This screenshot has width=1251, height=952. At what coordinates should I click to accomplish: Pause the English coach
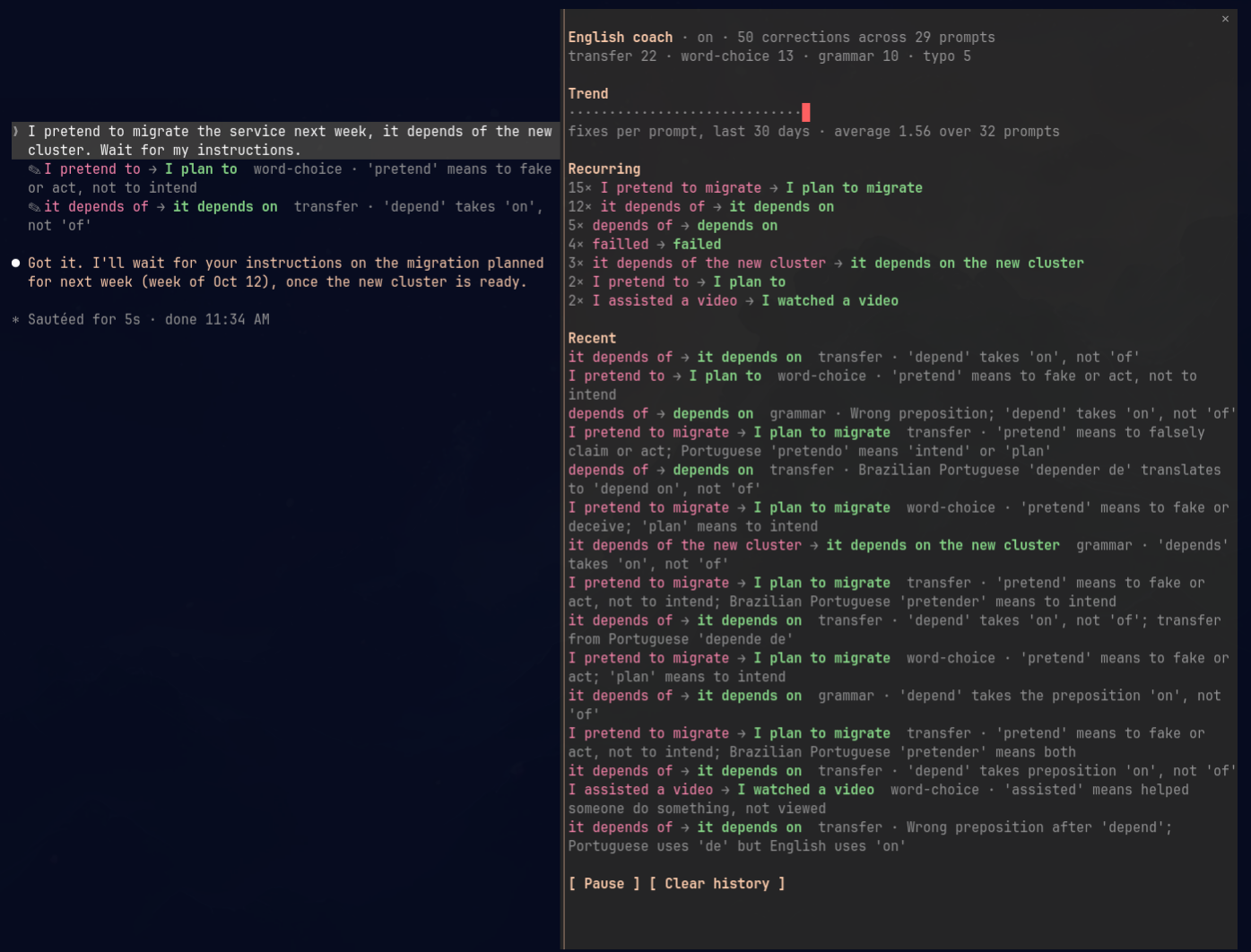pos(604,884)
